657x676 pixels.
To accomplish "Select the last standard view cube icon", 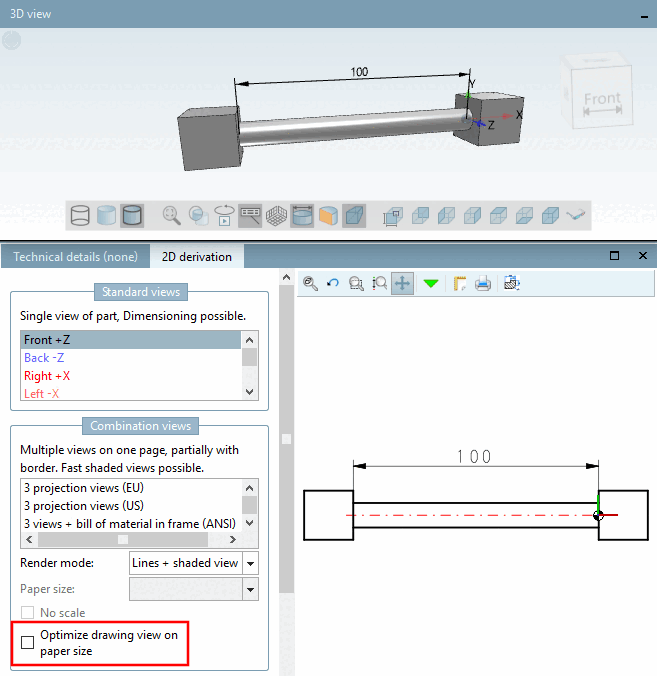I will coord(550,215).
